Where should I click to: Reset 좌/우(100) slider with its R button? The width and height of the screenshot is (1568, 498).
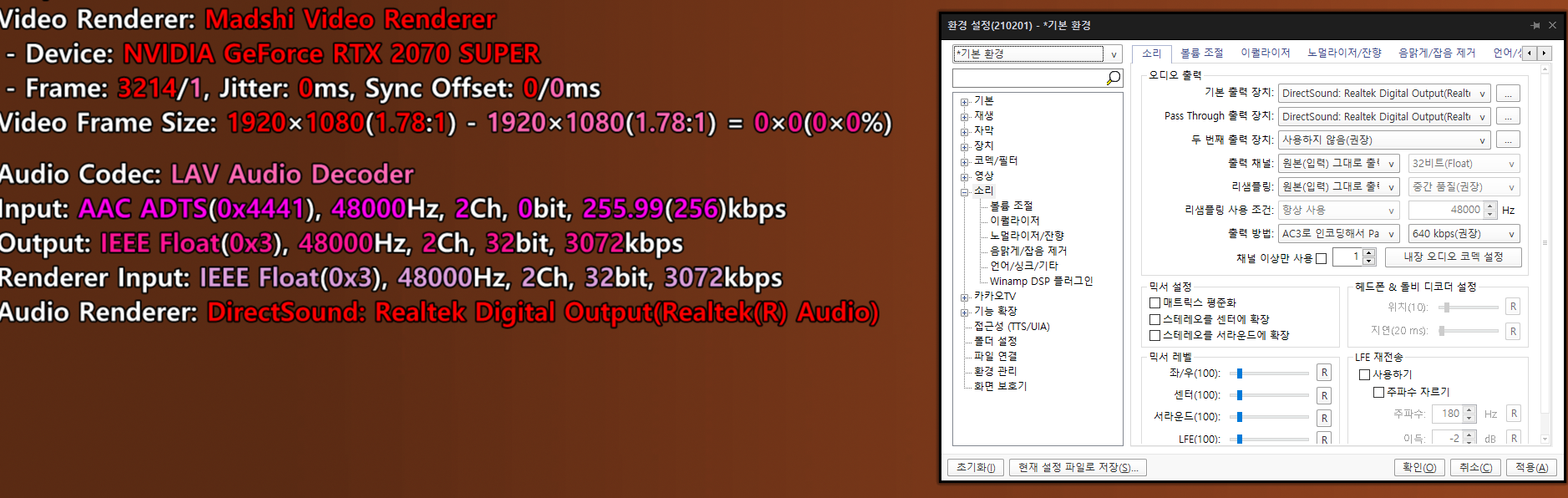[1324, 373]
